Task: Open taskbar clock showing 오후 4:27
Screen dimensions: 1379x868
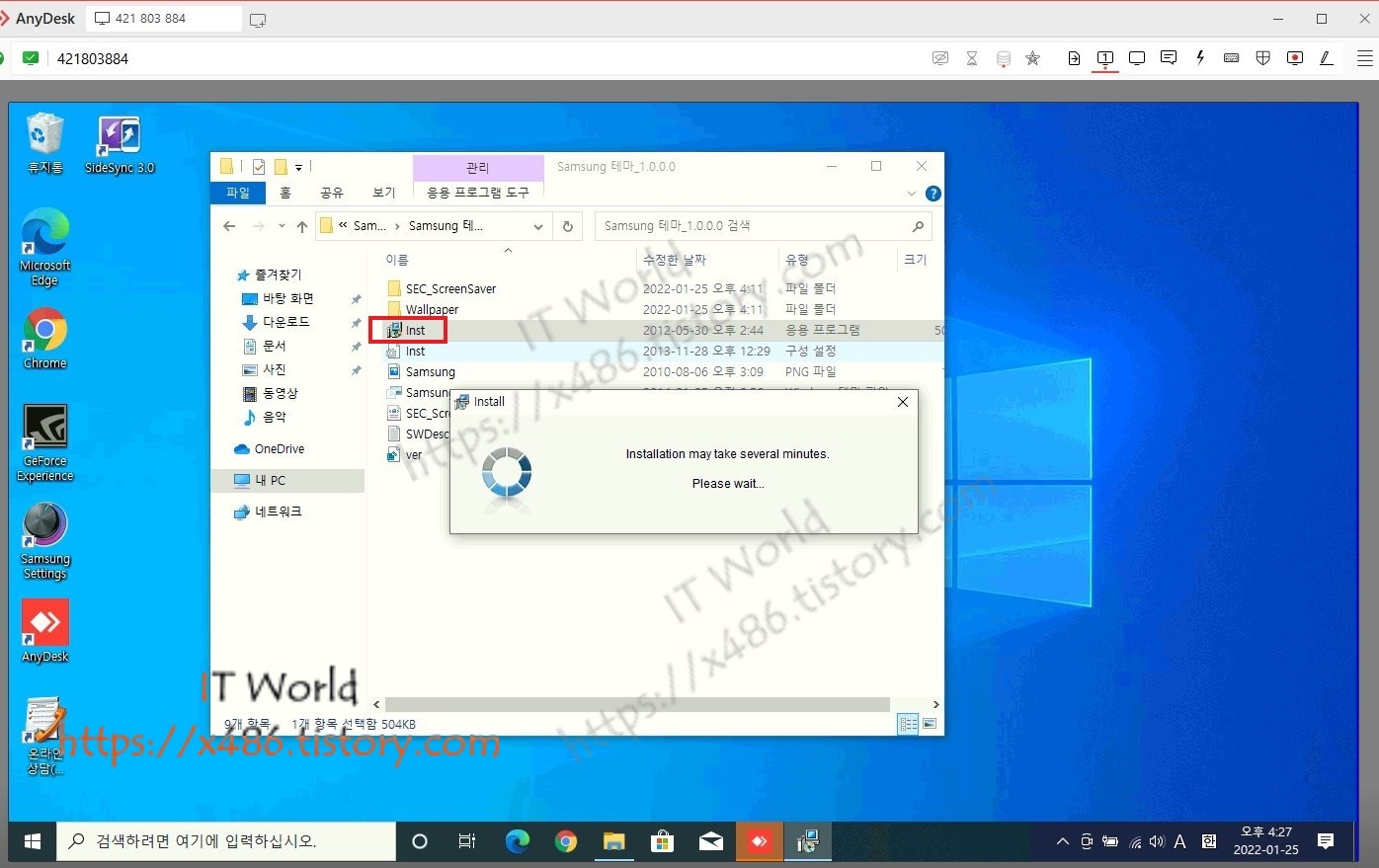Action: (1266, 841)
